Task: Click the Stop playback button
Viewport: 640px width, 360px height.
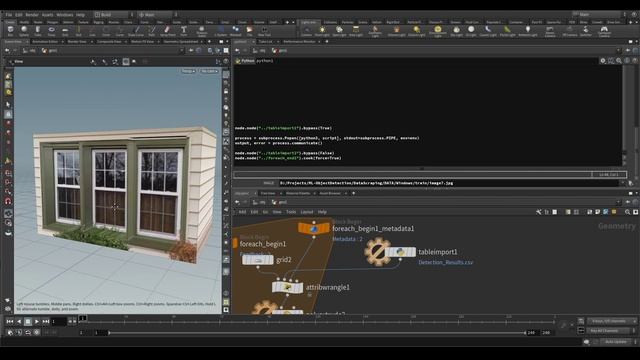Action: (28, 322)
